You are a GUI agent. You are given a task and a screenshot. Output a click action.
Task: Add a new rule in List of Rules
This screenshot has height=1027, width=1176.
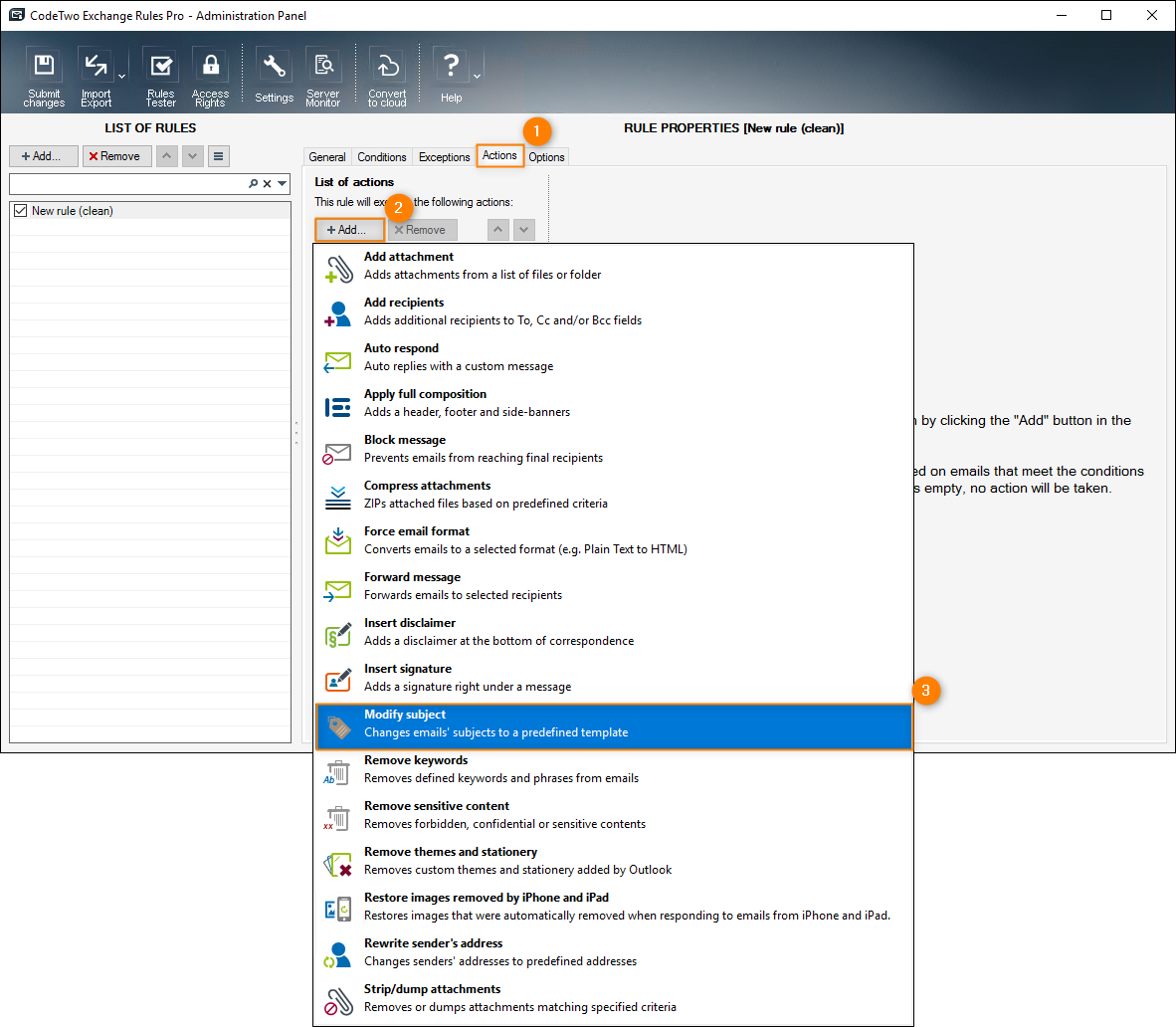[x=44, y=156]
